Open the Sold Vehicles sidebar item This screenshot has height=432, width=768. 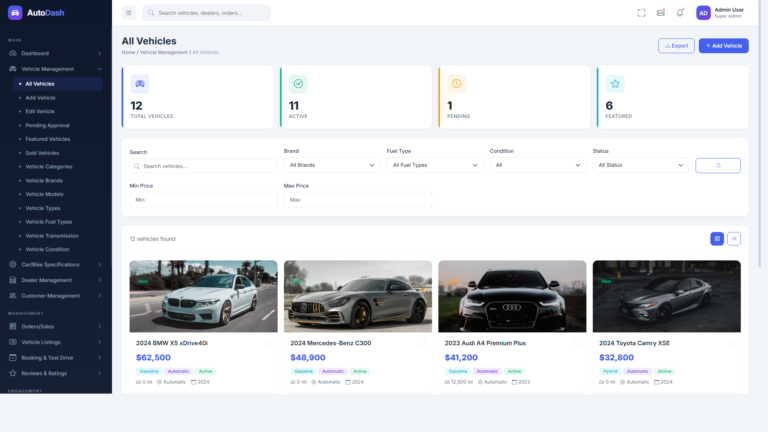[58, 153]
